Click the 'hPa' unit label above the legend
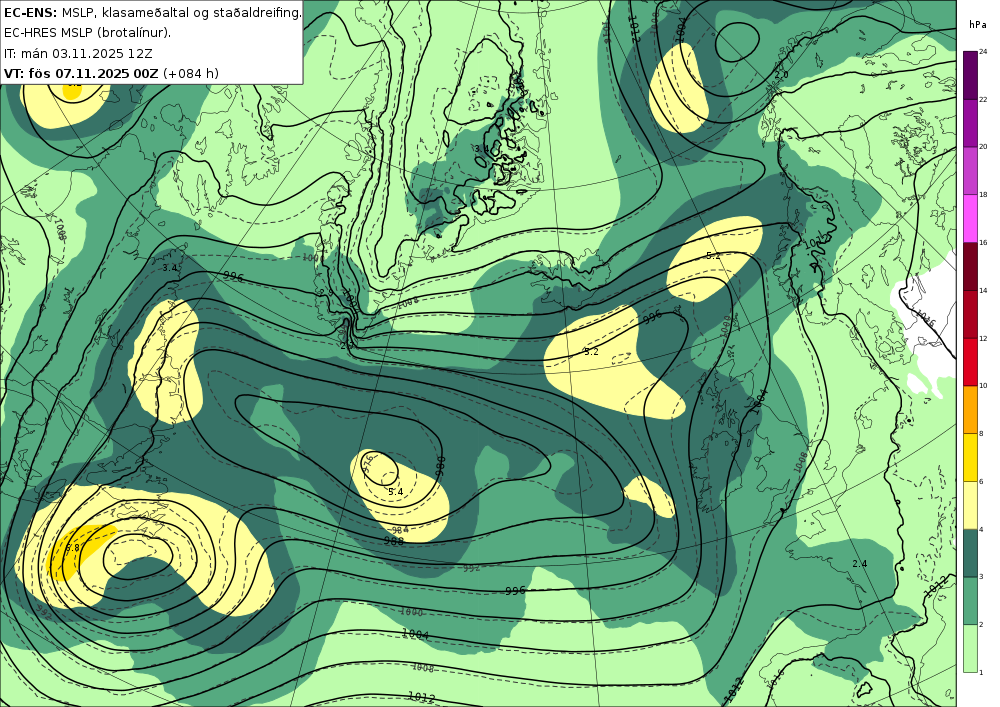 click(x=977, y=25)
